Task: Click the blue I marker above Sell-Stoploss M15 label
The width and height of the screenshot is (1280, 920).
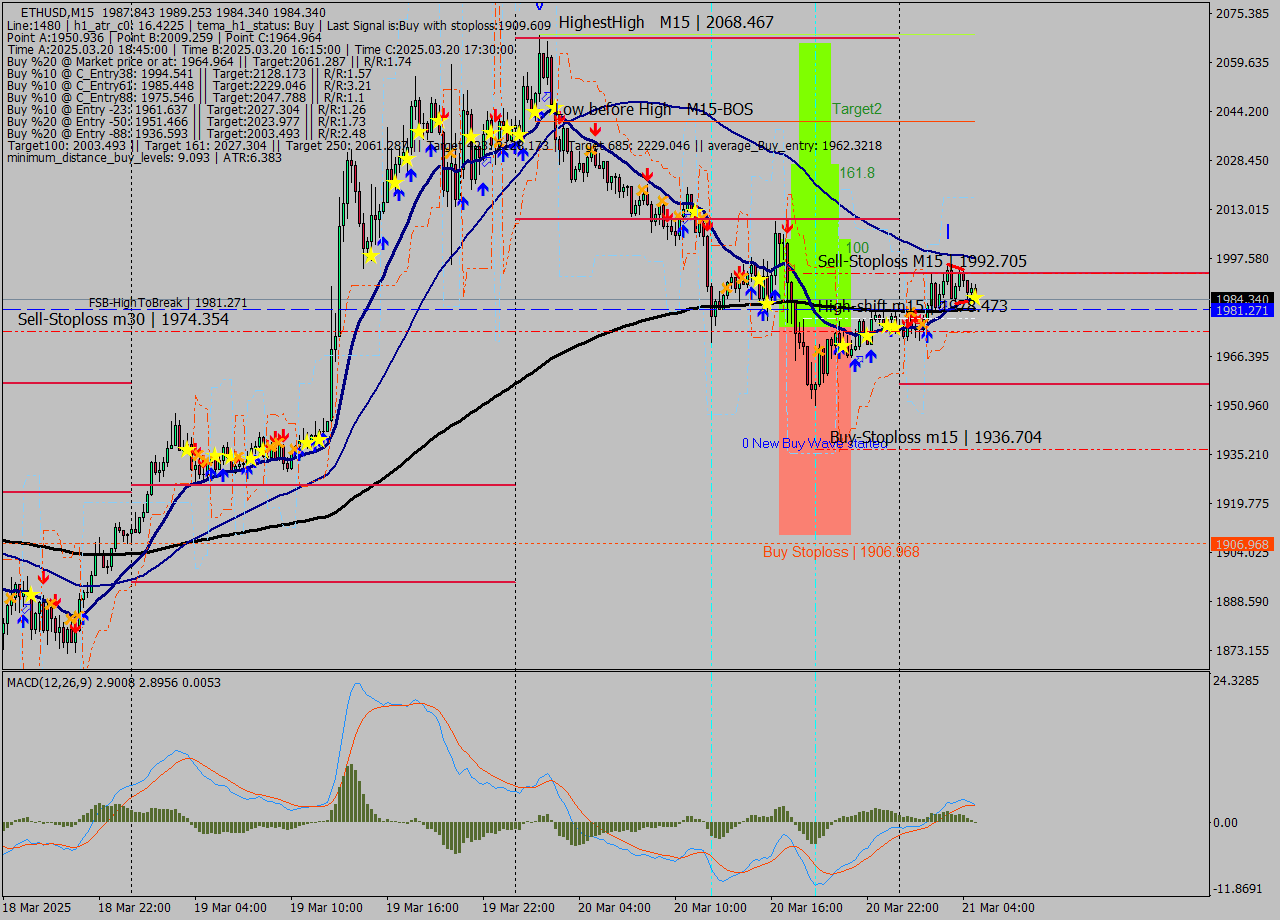Action: [947, 229]
